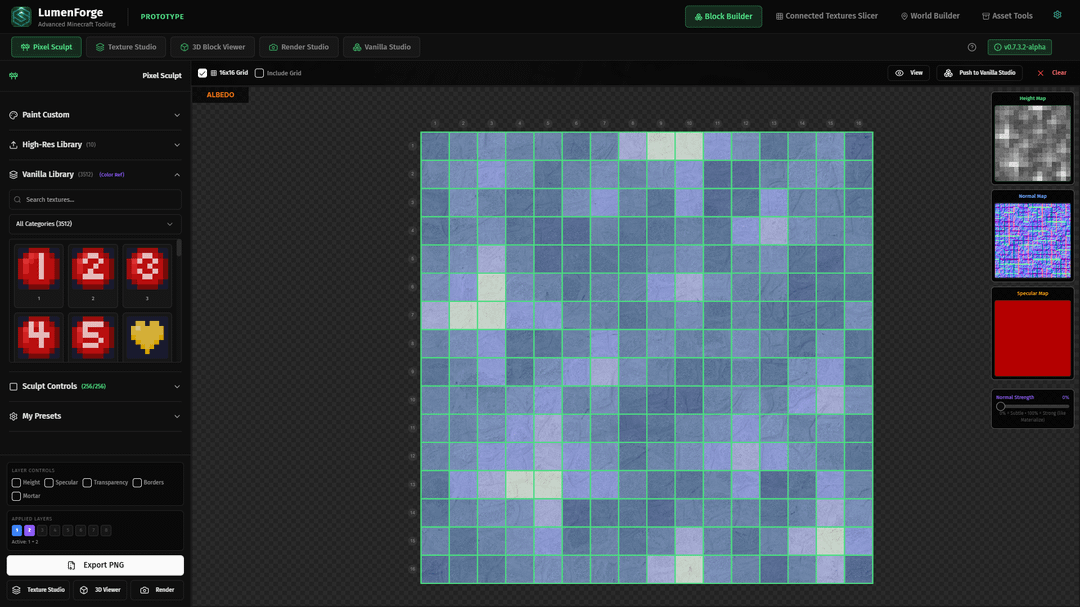Viewport: 1080px width, 607px height.
Task: Click the green icon beside Pixel Sculpt header
Action: point(14,76)
